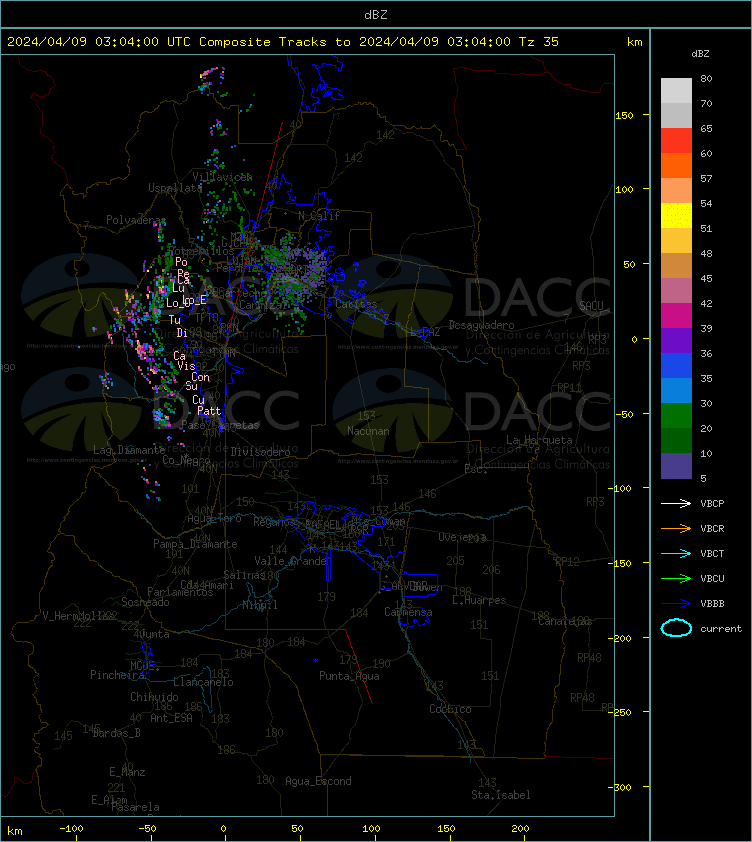The height and width of the screenshot is (842, 752).
Task: Pick the light blue 35-30 dBZ swatch
Action: coord(676,390)
